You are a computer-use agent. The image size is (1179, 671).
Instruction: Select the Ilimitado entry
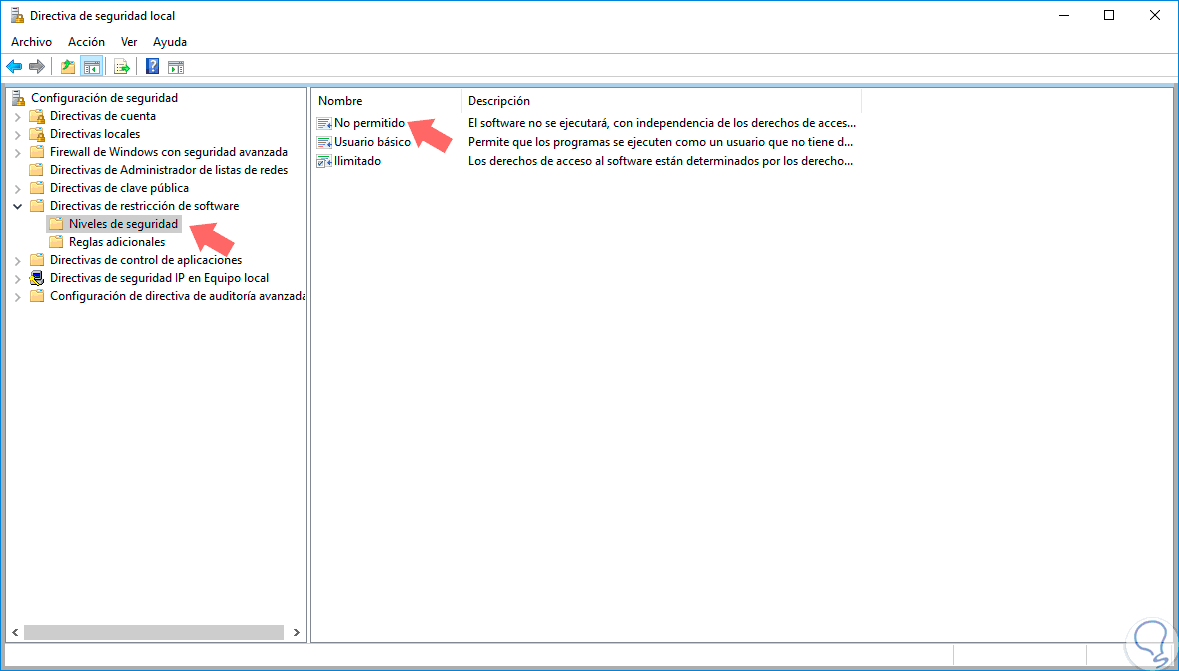tap(357, 161)
